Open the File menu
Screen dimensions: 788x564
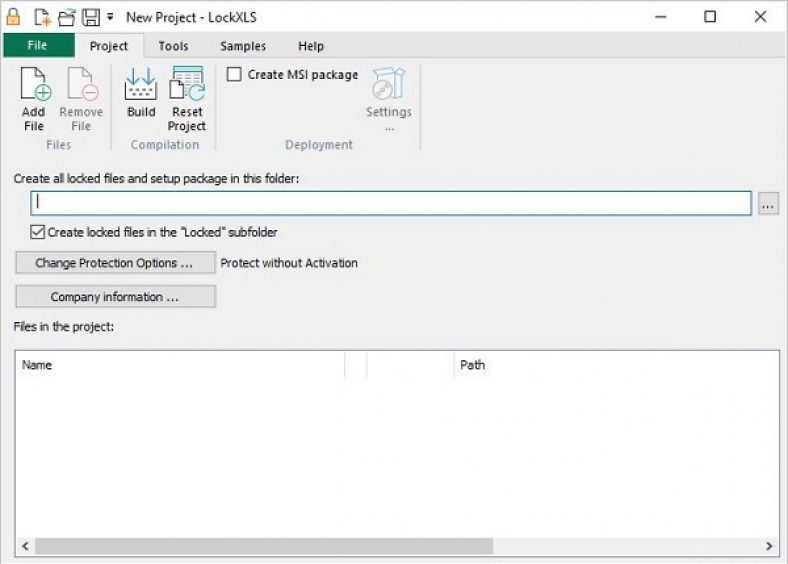tap(38, 45)
